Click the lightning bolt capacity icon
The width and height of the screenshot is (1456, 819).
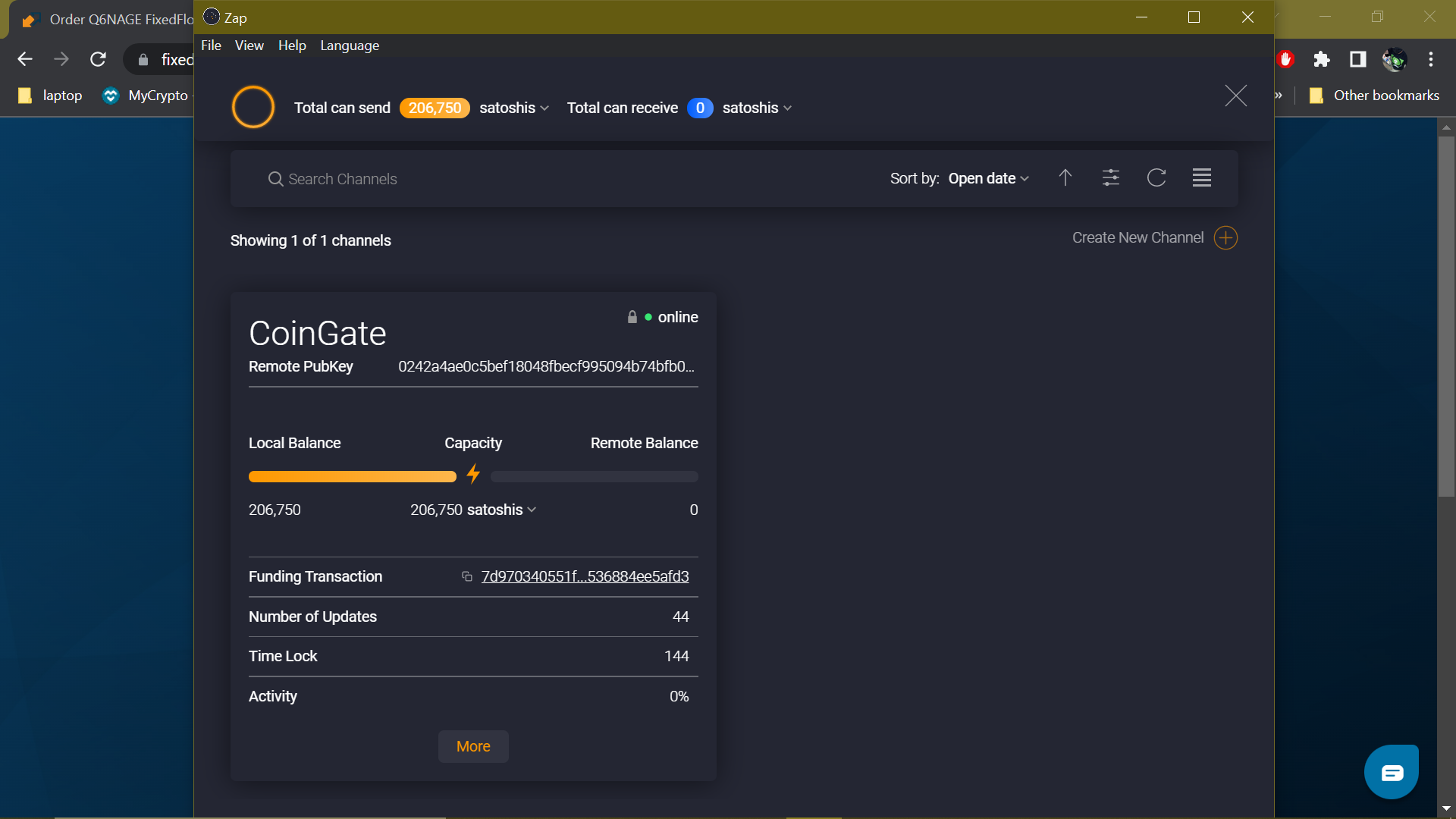pyautogui.click(x=473, y=475)
